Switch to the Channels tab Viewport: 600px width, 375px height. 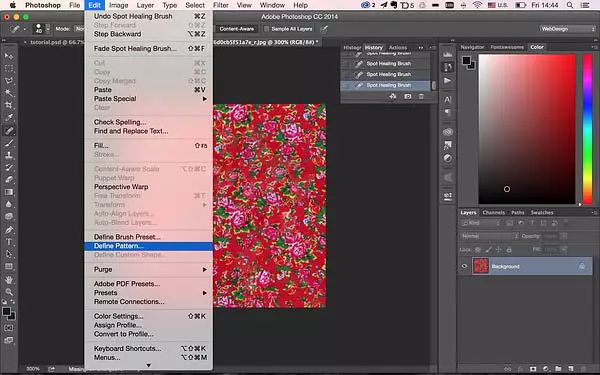click(x=493, y=212)
